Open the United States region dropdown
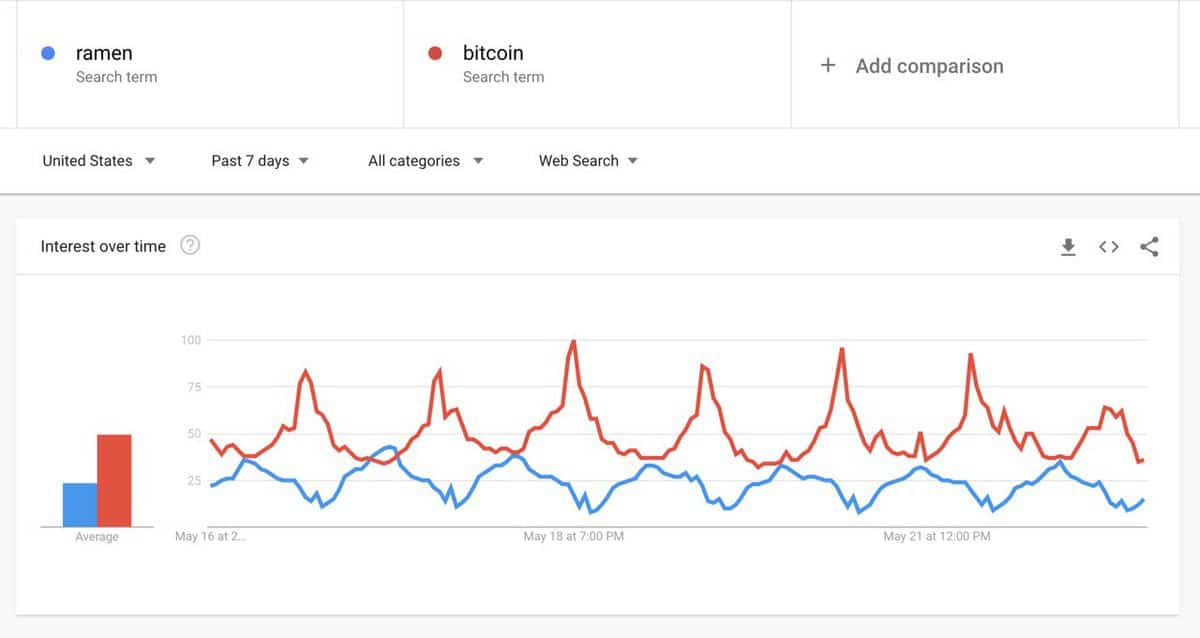Screen dimensions: 1200x638 click(x=97, y=160)
